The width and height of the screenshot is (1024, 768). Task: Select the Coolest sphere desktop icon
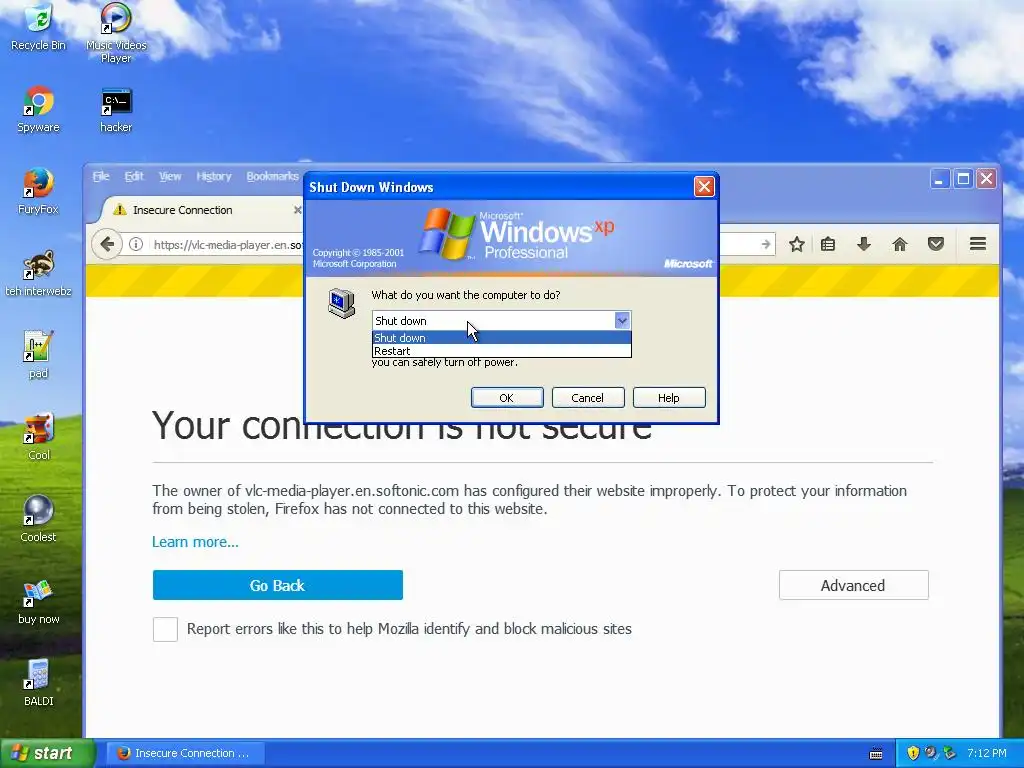coord(39,519)
